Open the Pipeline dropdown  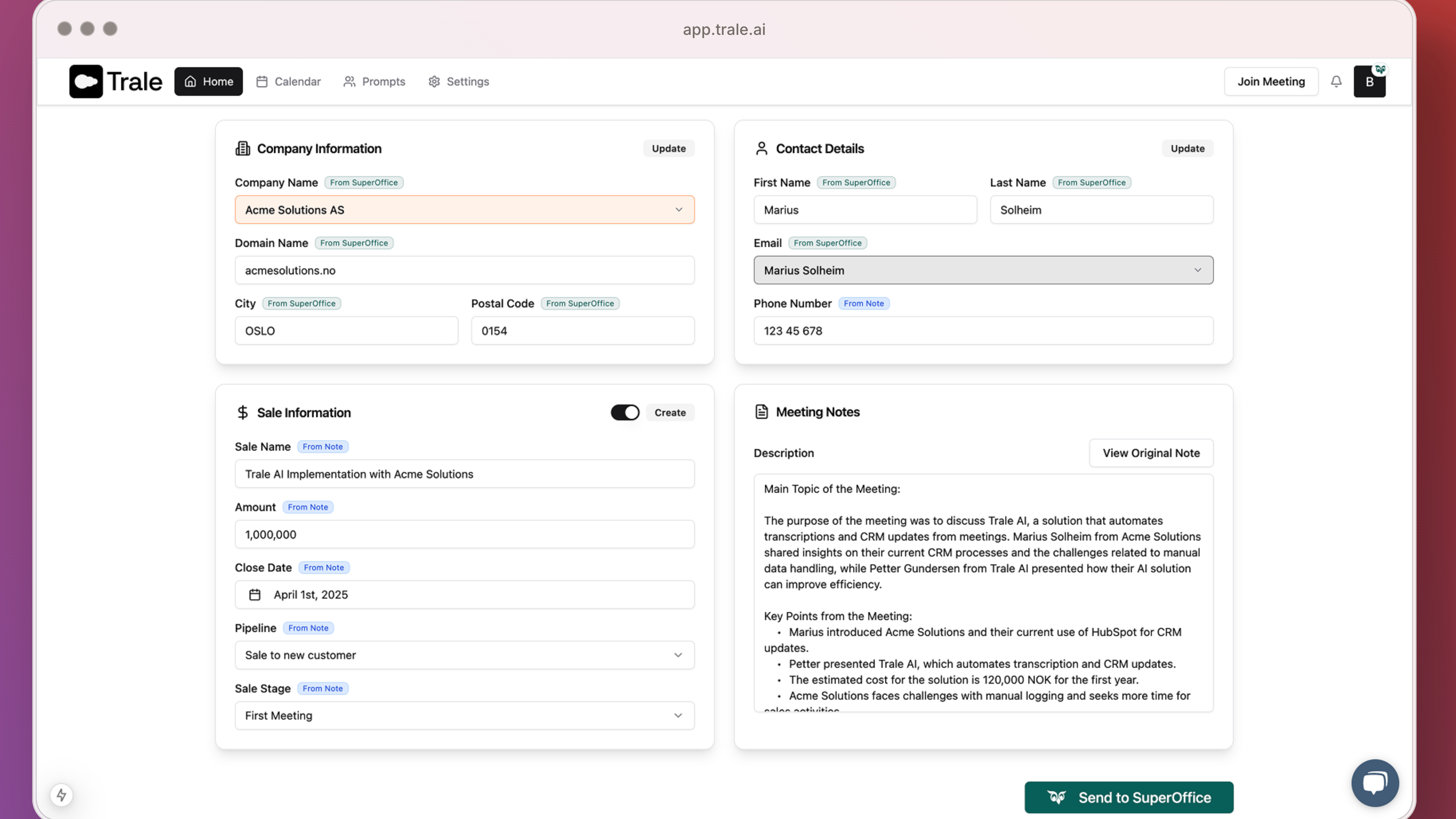coord(464,655)
